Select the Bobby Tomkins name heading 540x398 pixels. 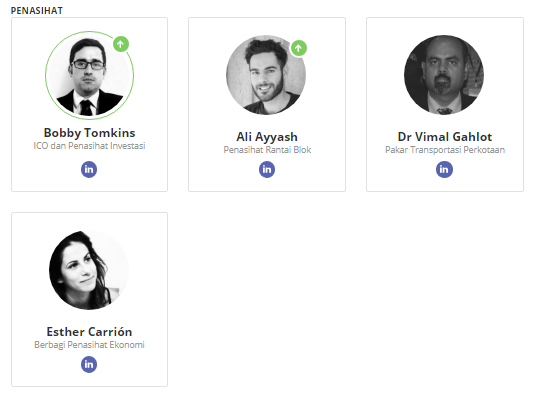pyautogui.click(x=90, y=133)
